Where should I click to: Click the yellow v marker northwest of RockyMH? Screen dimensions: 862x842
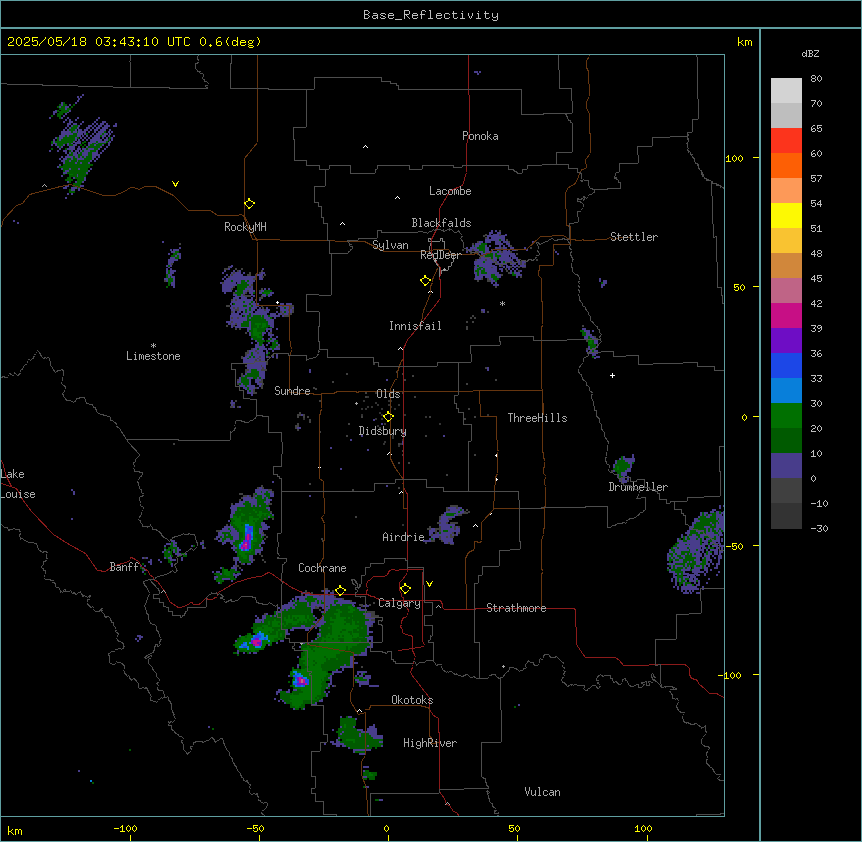(175, 184)
